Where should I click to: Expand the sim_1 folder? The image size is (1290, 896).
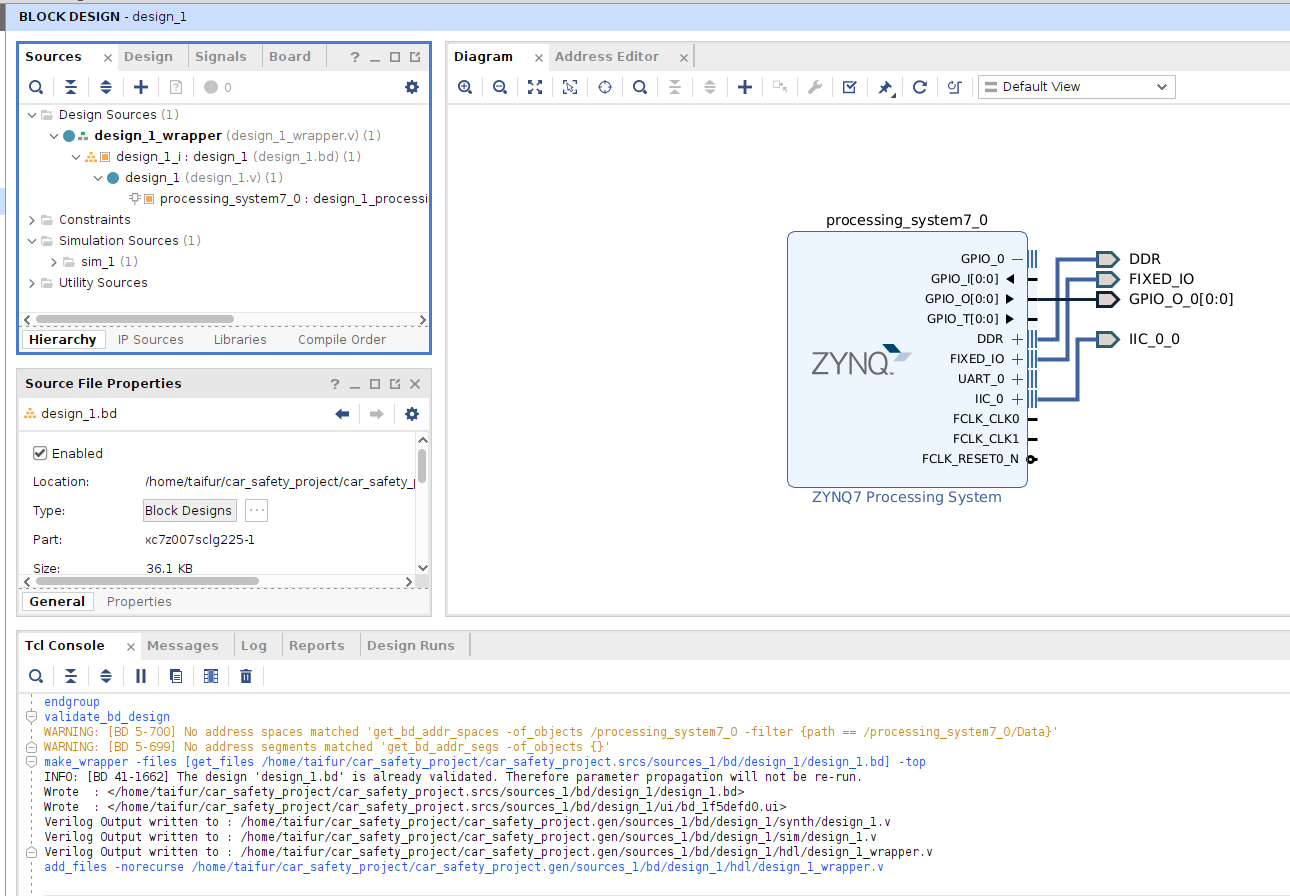tap(54, 262)
